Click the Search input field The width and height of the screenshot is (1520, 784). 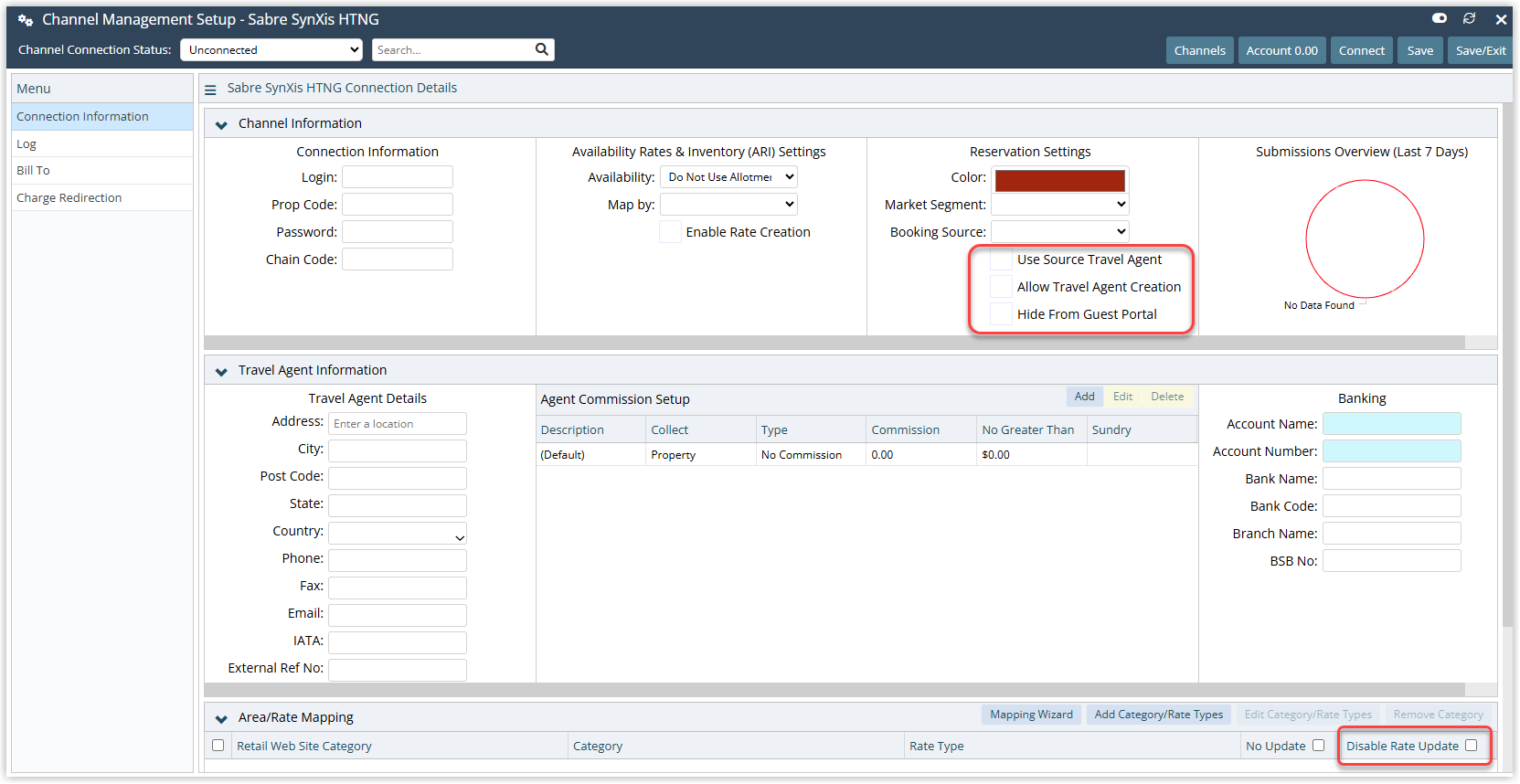click(x=453, y=49)
